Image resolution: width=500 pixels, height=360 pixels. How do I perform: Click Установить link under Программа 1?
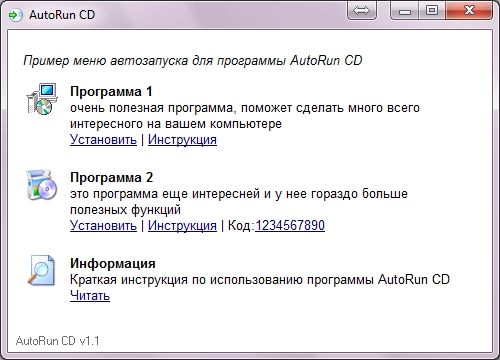103,139
